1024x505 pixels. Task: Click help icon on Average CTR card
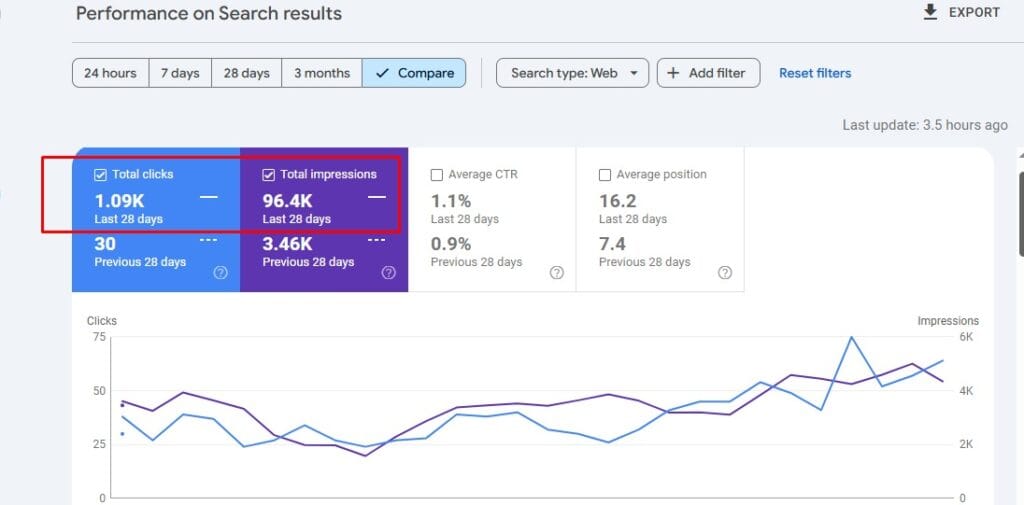557,273
